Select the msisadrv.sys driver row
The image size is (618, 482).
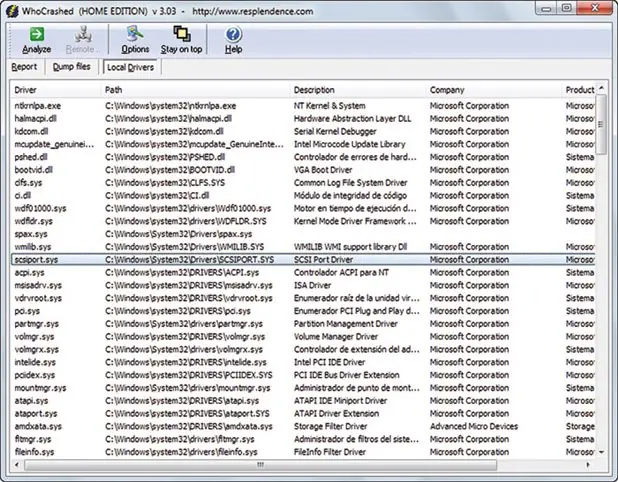click(x=303, y=285)
